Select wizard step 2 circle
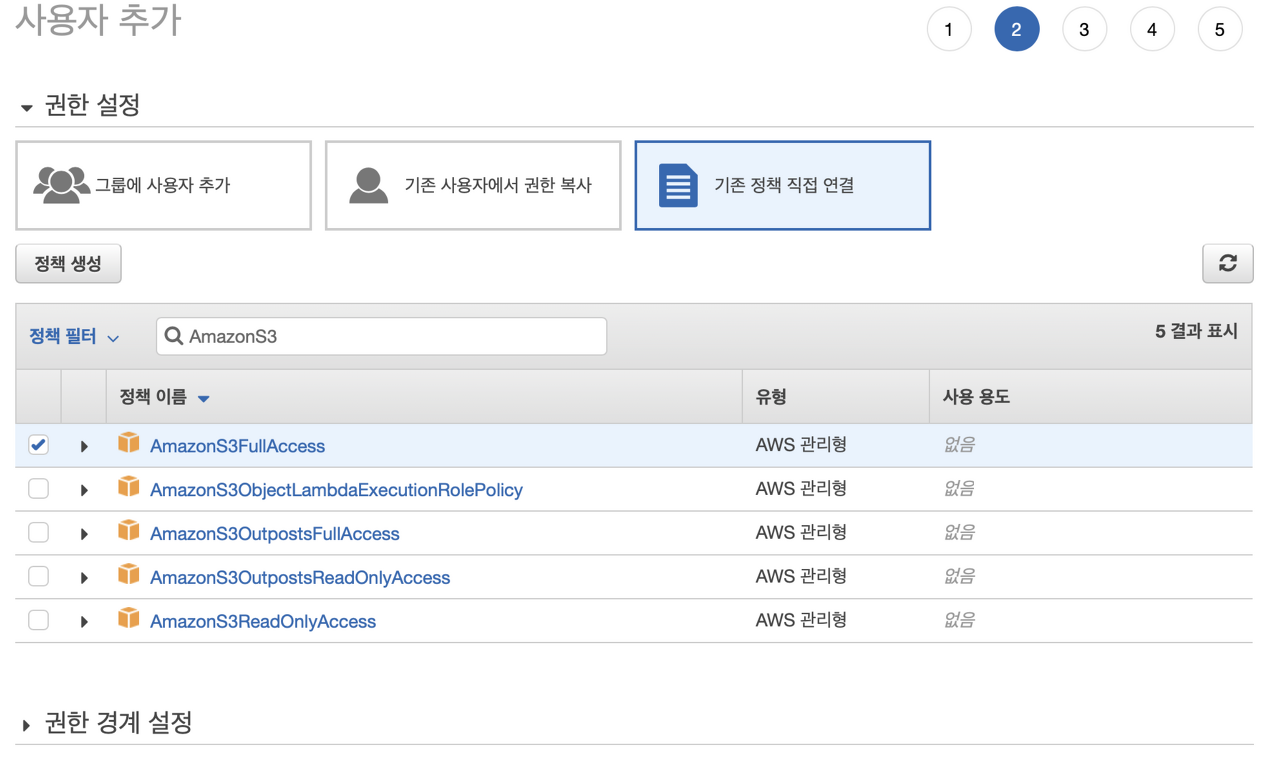The height and width of the screenshot is (758, 1280). tap(1017, 29)
